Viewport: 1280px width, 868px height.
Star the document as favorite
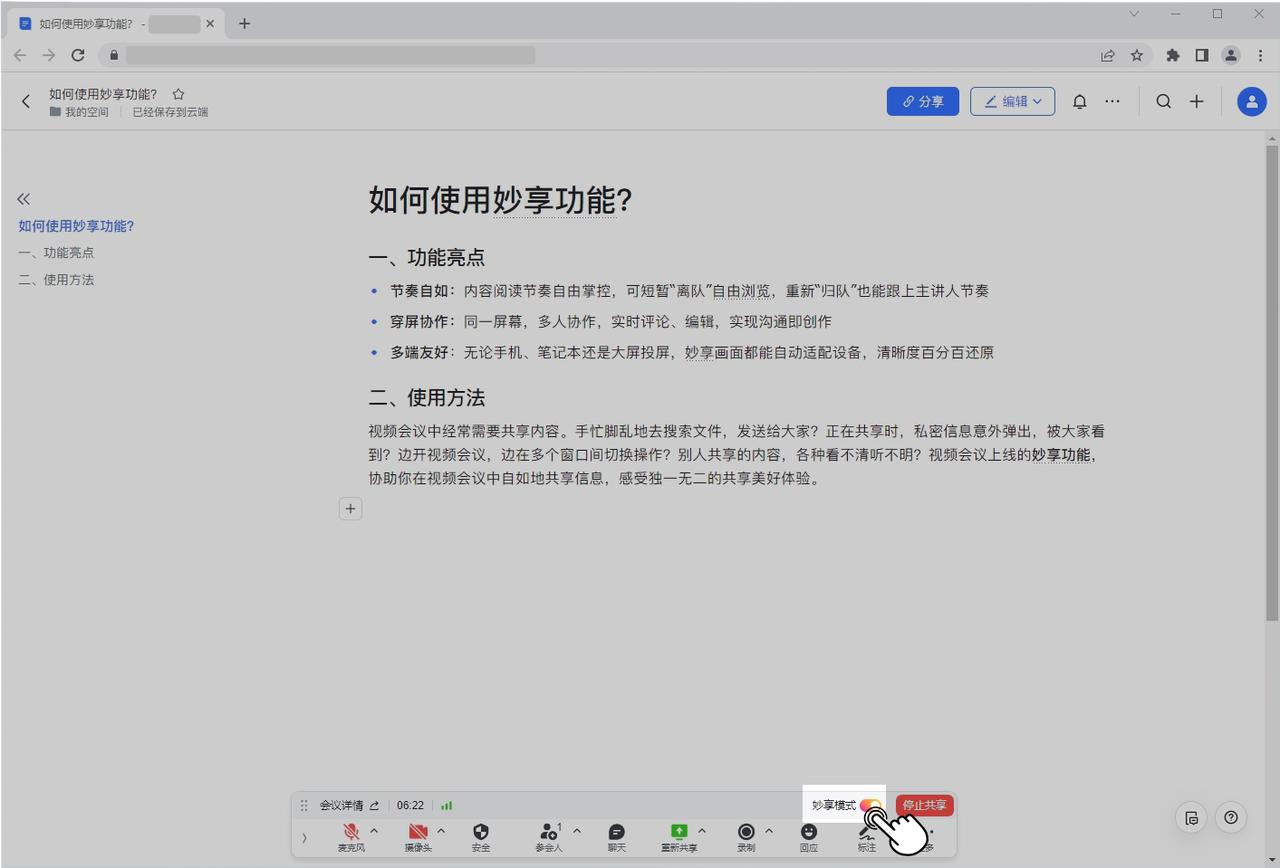pos(177,93)
